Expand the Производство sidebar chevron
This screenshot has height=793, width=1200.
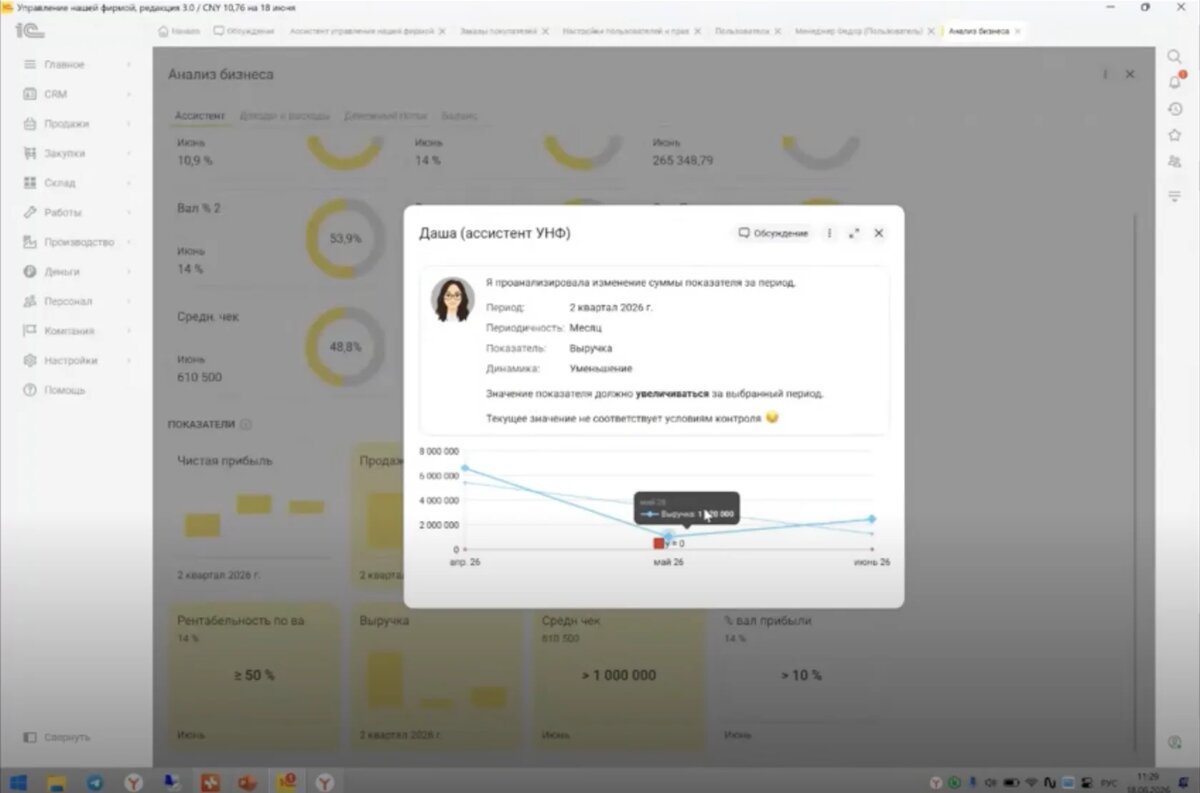pos(129,242)
